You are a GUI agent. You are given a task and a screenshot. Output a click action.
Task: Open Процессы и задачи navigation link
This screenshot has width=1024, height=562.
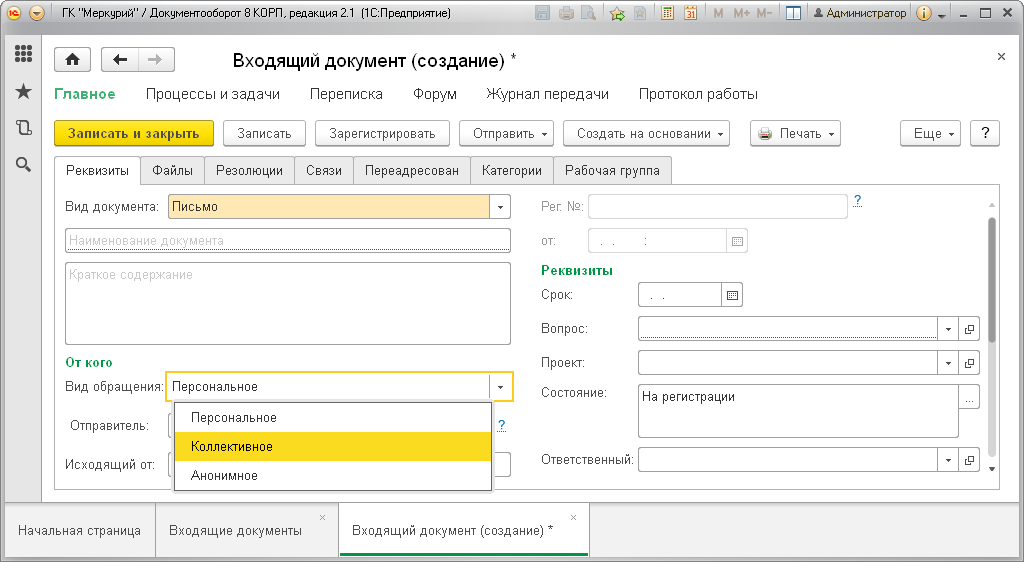pos(213,94)
